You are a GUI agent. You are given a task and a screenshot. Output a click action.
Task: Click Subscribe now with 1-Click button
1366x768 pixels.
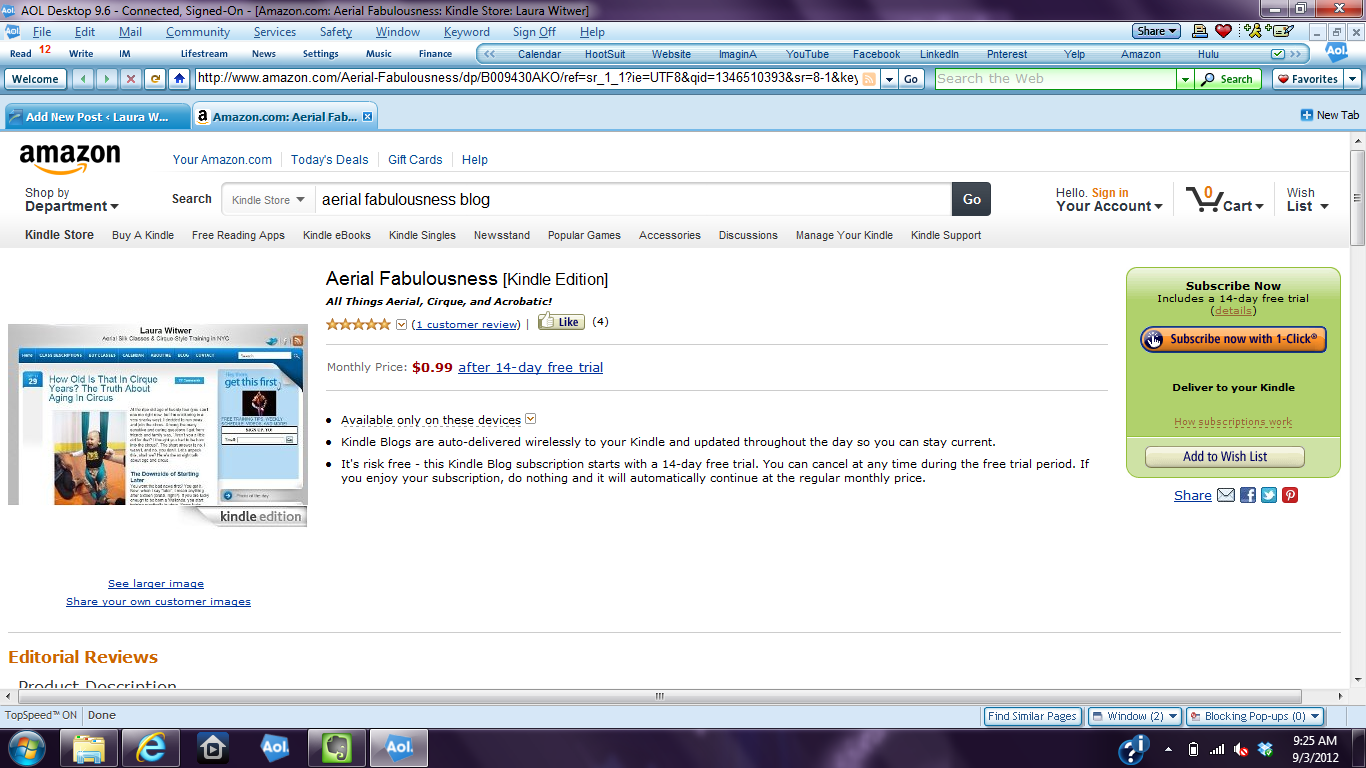pos(1233,339)
